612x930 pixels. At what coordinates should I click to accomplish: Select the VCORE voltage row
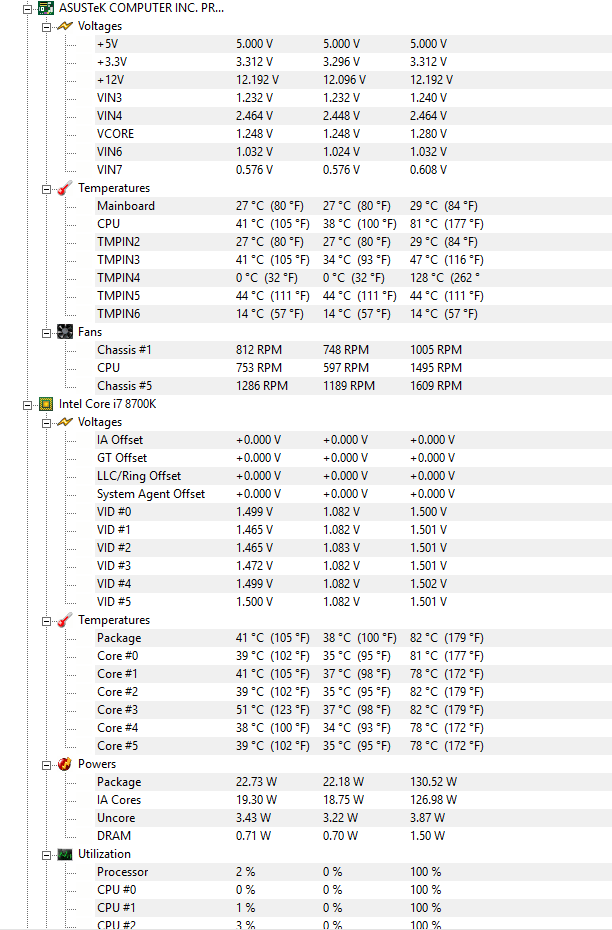[x=353, y=134]
